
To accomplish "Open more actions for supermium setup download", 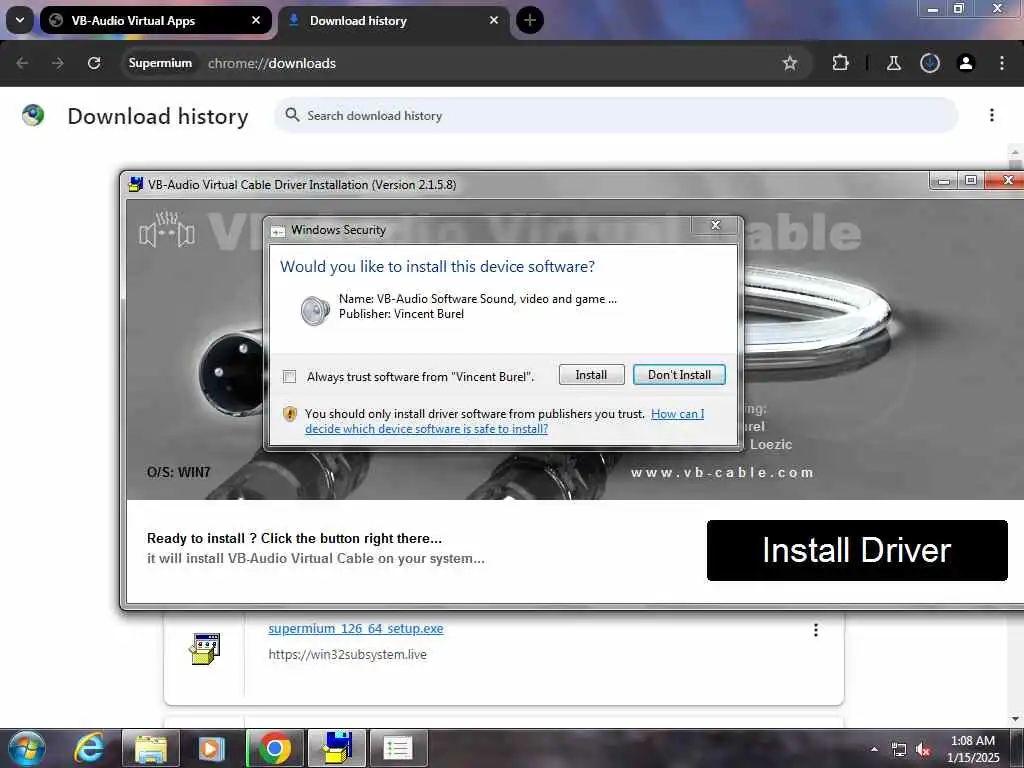I will pyautogui.click(x=816, y=630).
